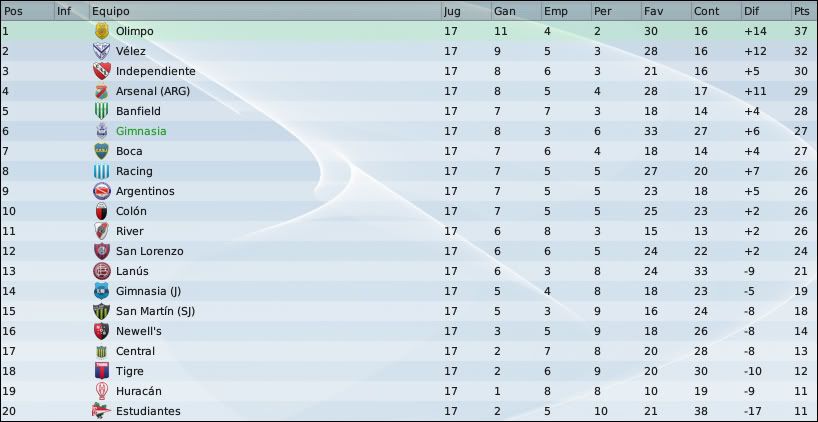Click the Tigre shield icon
The image size is (818, 422).
[x=101, y=371]
